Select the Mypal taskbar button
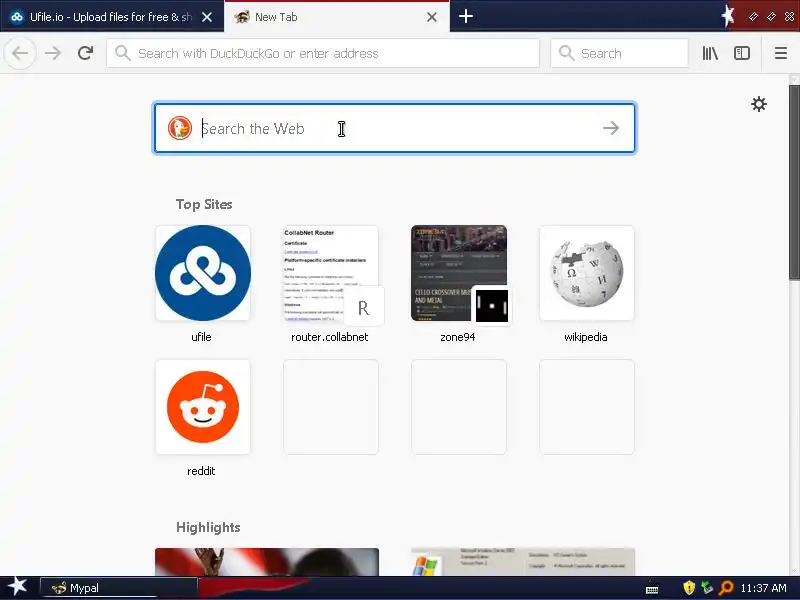The height and width of the screenshot is (600, 800). 118,588
